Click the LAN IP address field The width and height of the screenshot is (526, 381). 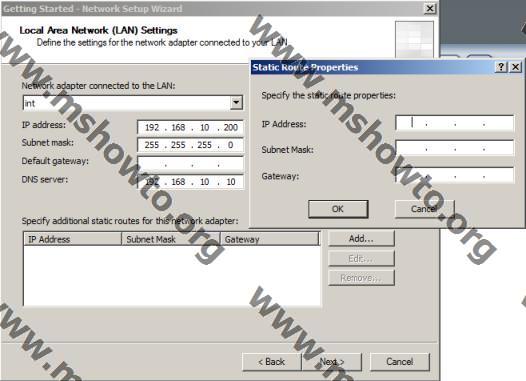[x=190, y=127]
